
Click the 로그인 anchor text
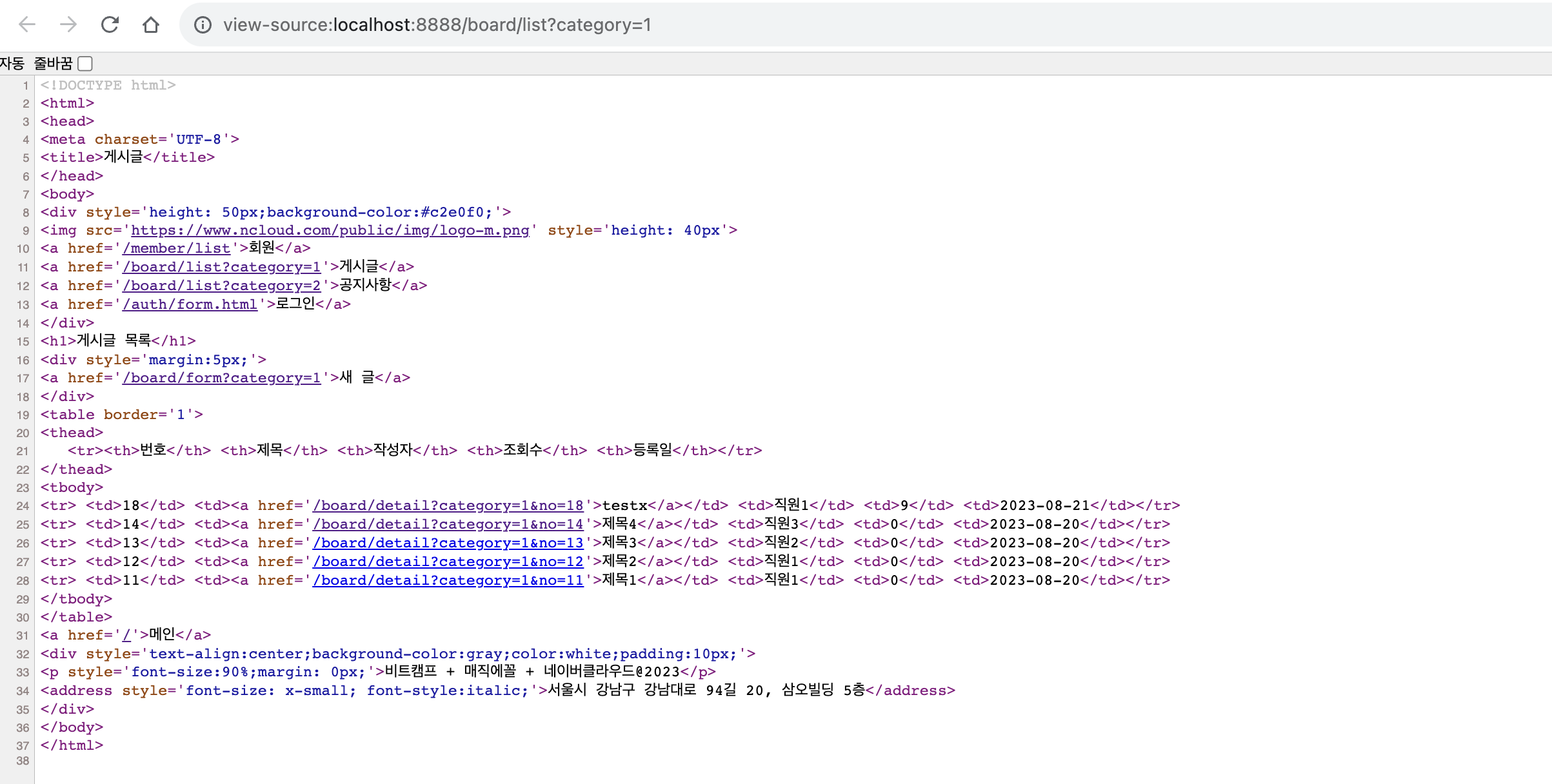pos(295,304)
